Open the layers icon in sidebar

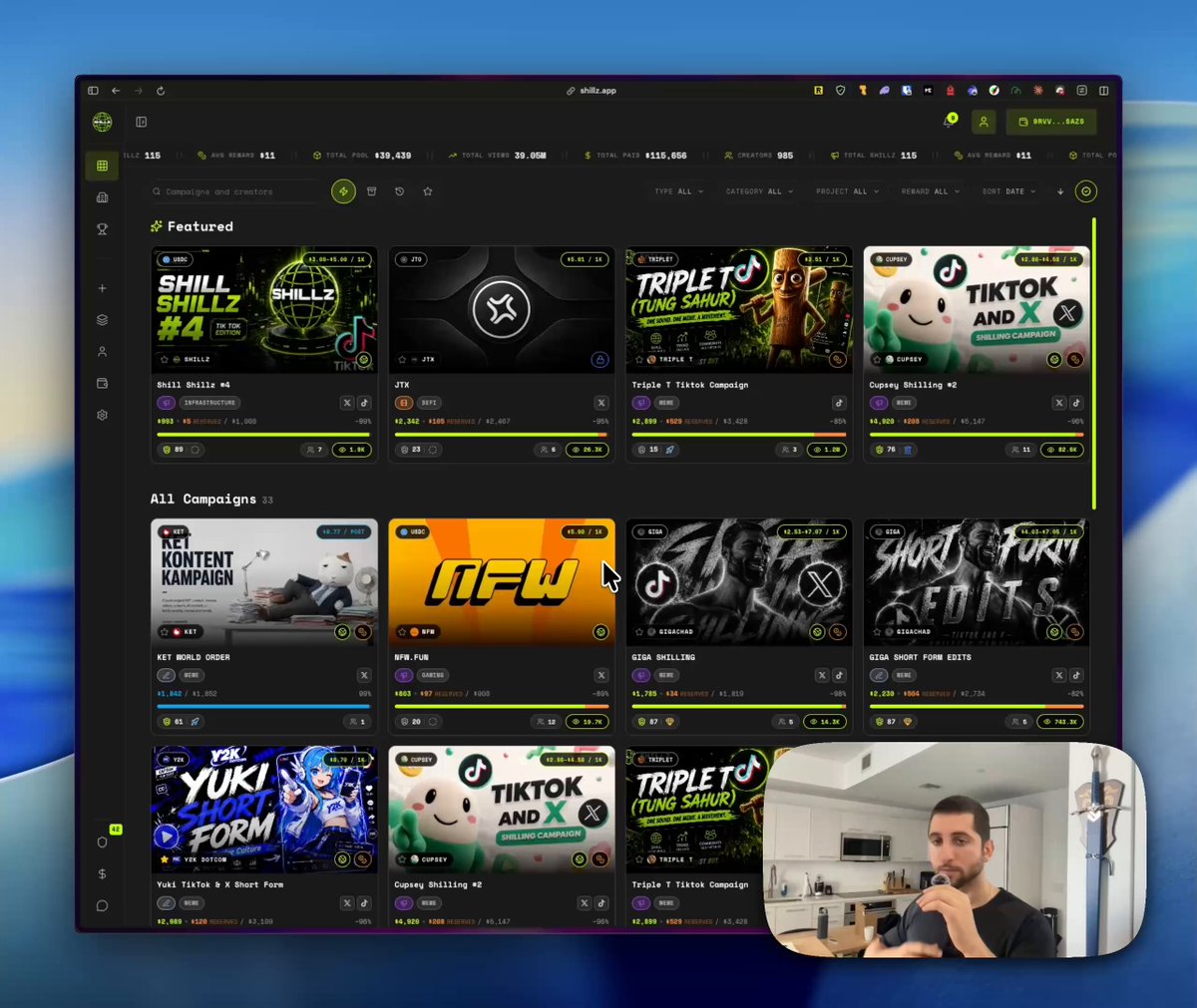click(102, 320)
